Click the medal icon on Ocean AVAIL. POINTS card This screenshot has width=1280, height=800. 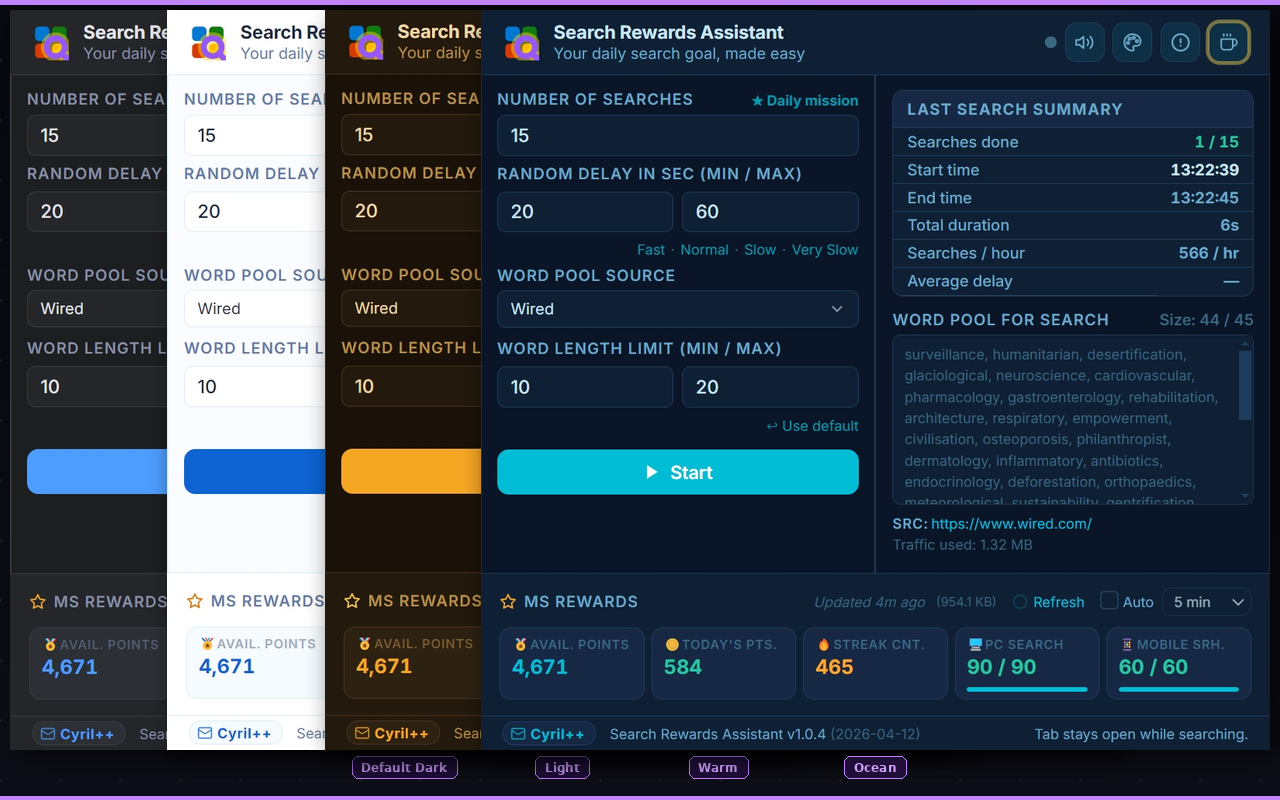520,645
